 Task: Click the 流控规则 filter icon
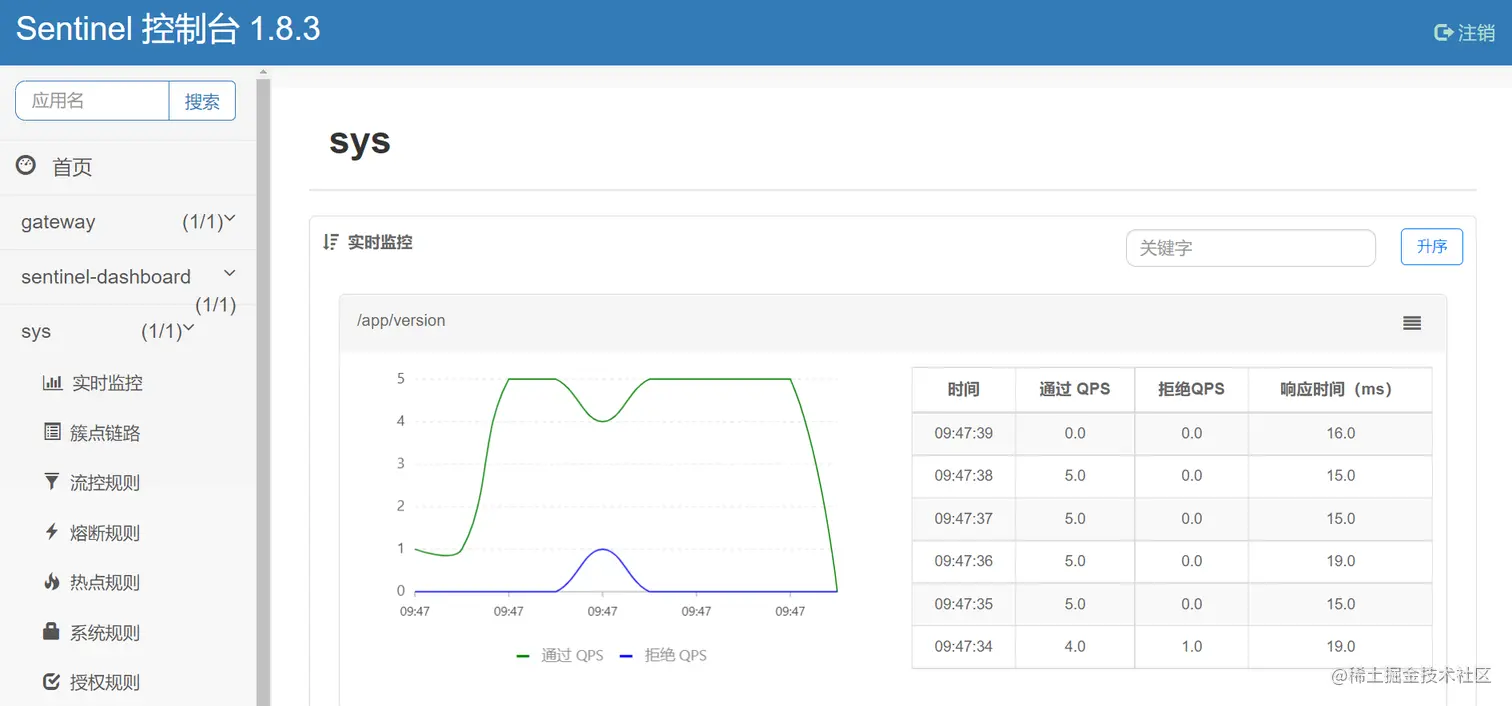pos(52,481)
